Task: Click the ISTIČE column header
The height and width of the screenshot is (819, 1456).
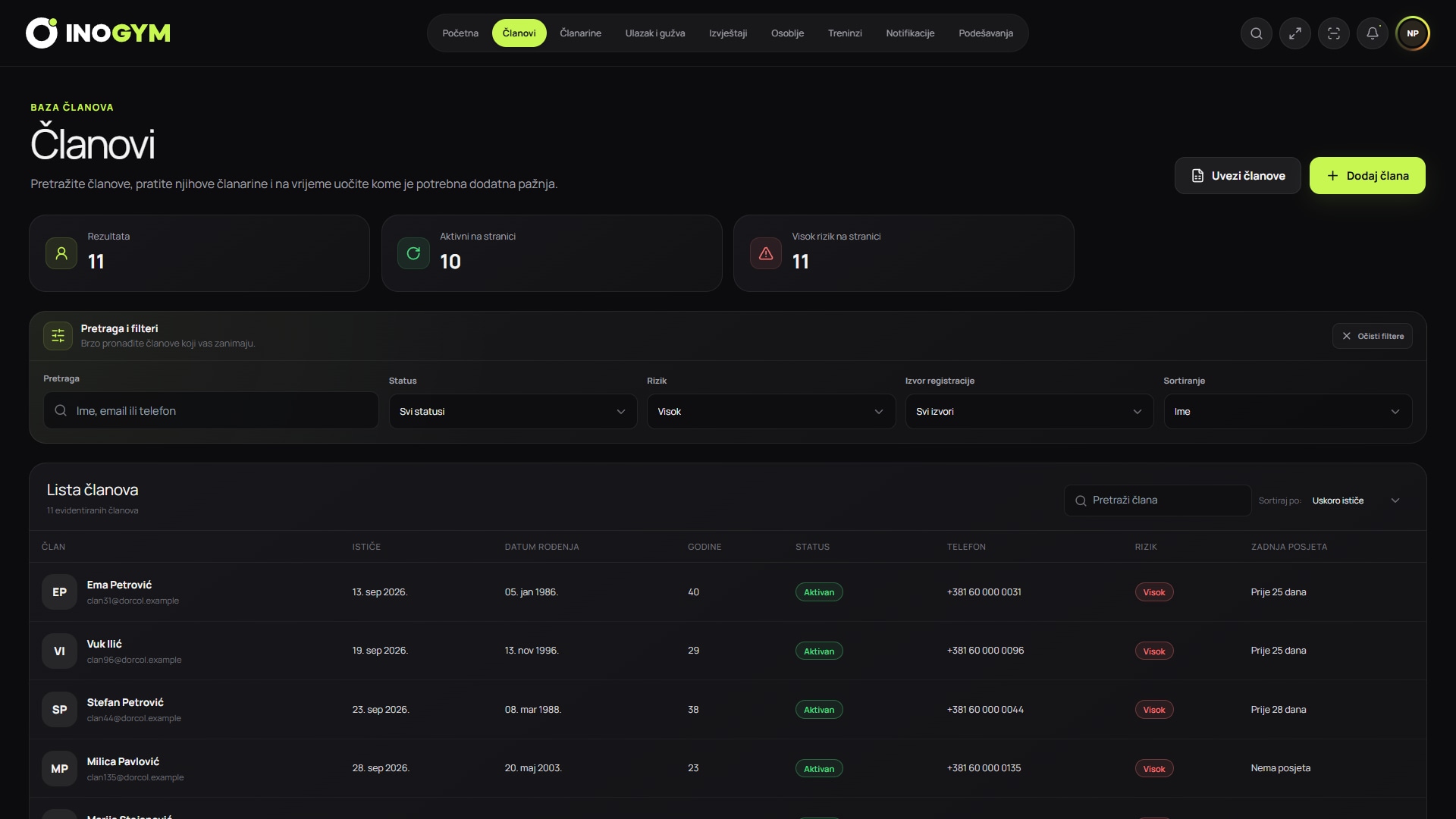Action: (x=366, y=547)
